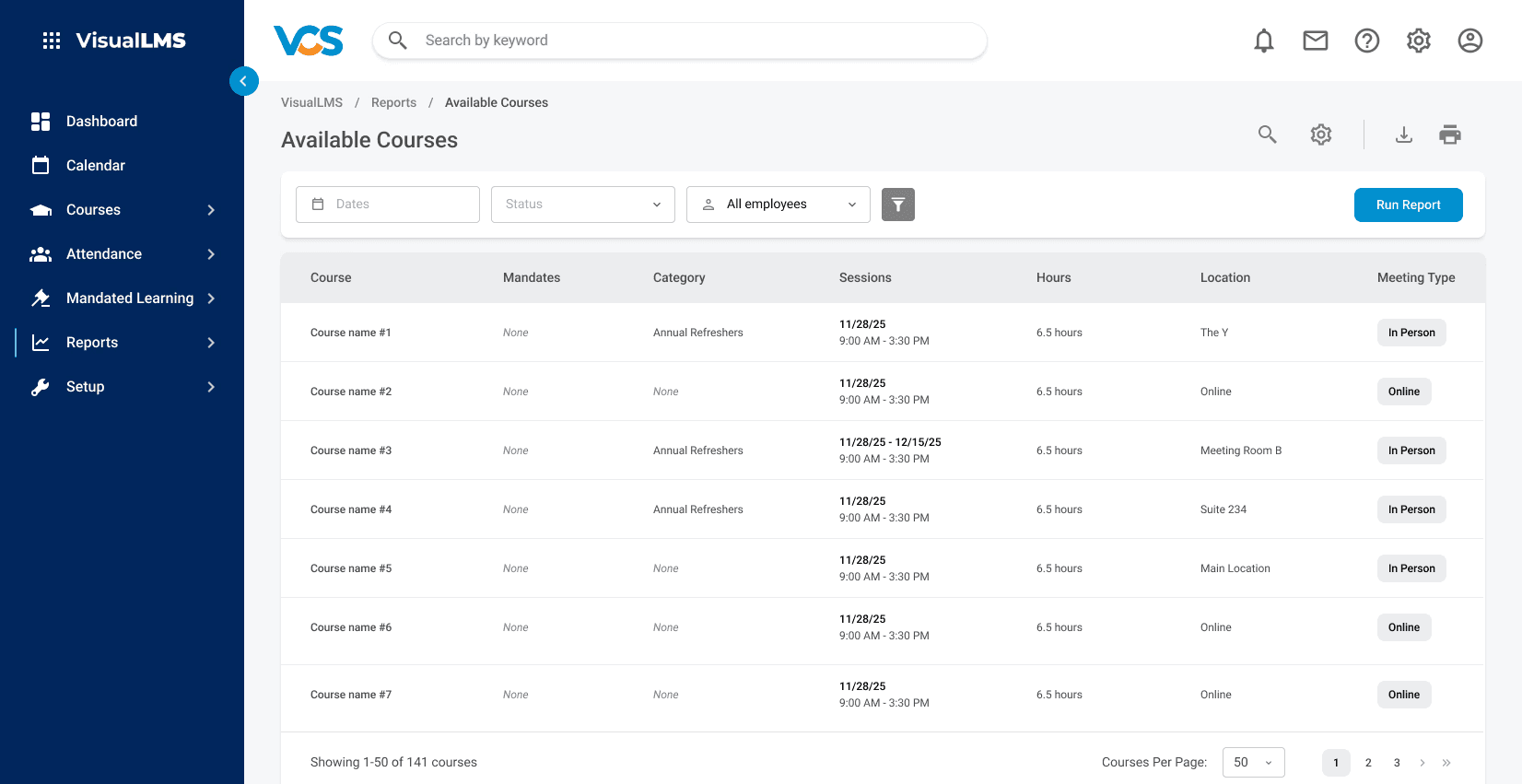Click the VisualLMS sidebar logo text

pyautogui.click(x=131, y=41)
